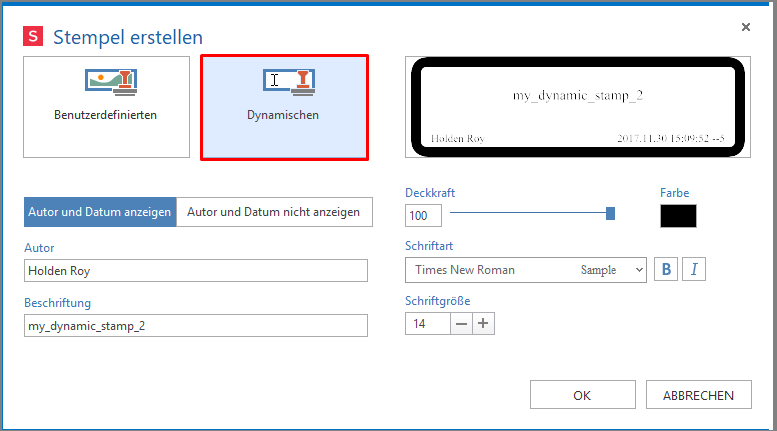This screenshot has width=777, height=431.
Task: Close the Stempel erstellen dialog
Action: click(x=746, y=27)
